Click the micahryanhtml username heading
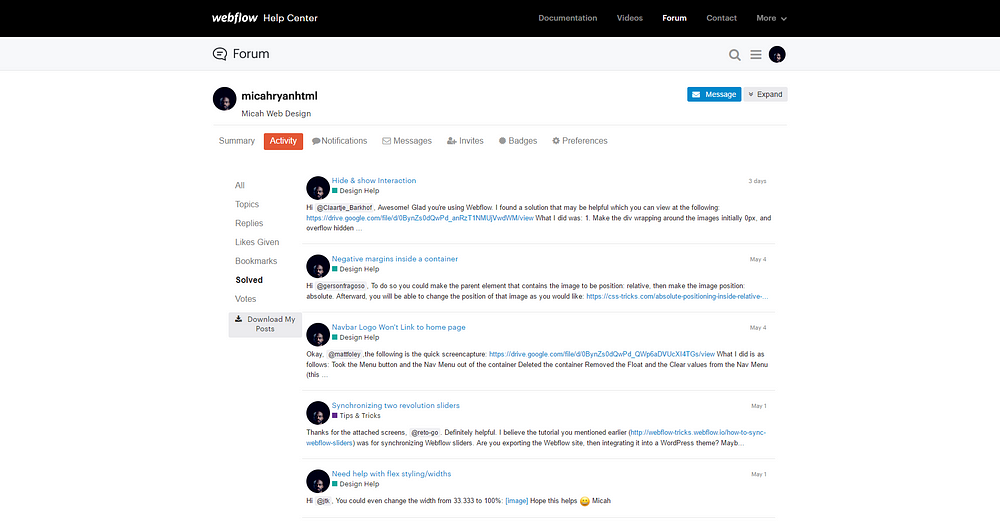 (x=279, y=96)
